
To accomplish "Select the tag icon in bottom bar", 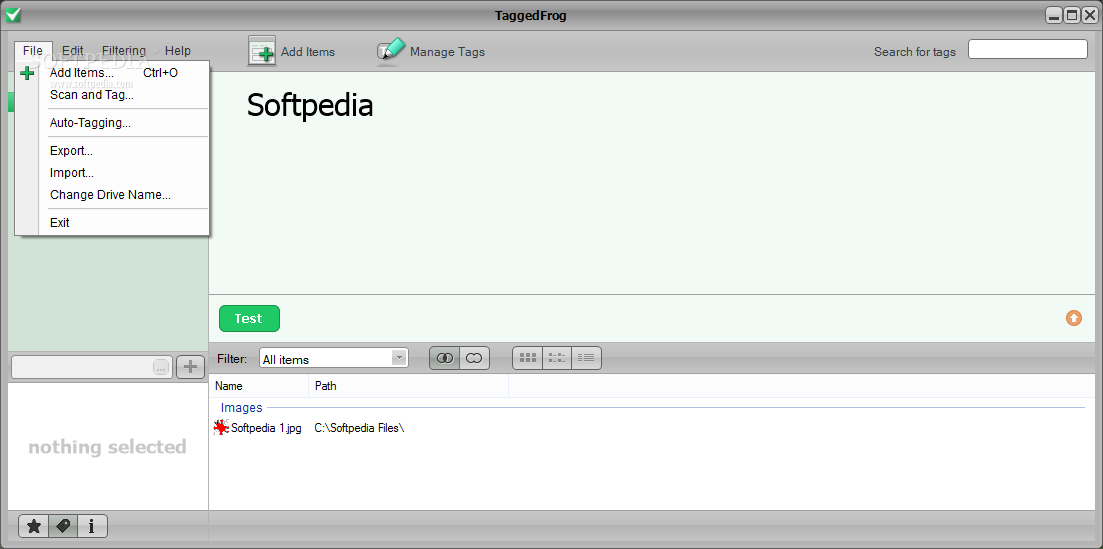I will click(63, 526).
